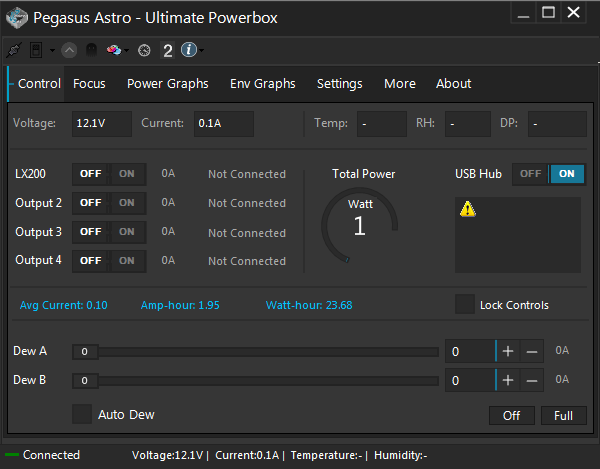Click the Dew B value input field
Image resolution: width=600 pixels, height=469 pixels.
coord(470,380)
